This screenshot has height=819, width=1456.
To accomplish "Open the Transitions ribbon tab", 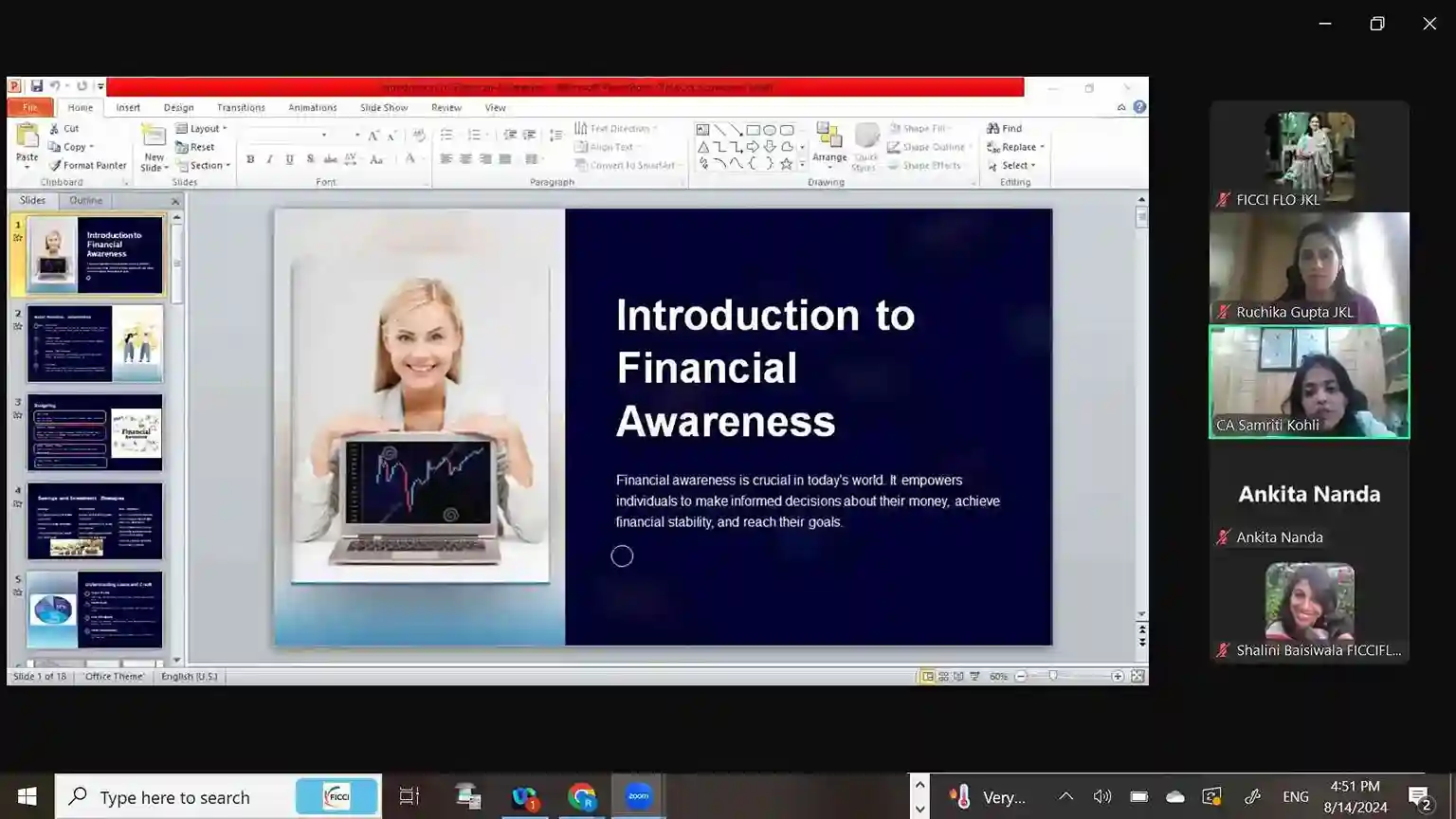I will pyautogui.click(x=241, y=108).
